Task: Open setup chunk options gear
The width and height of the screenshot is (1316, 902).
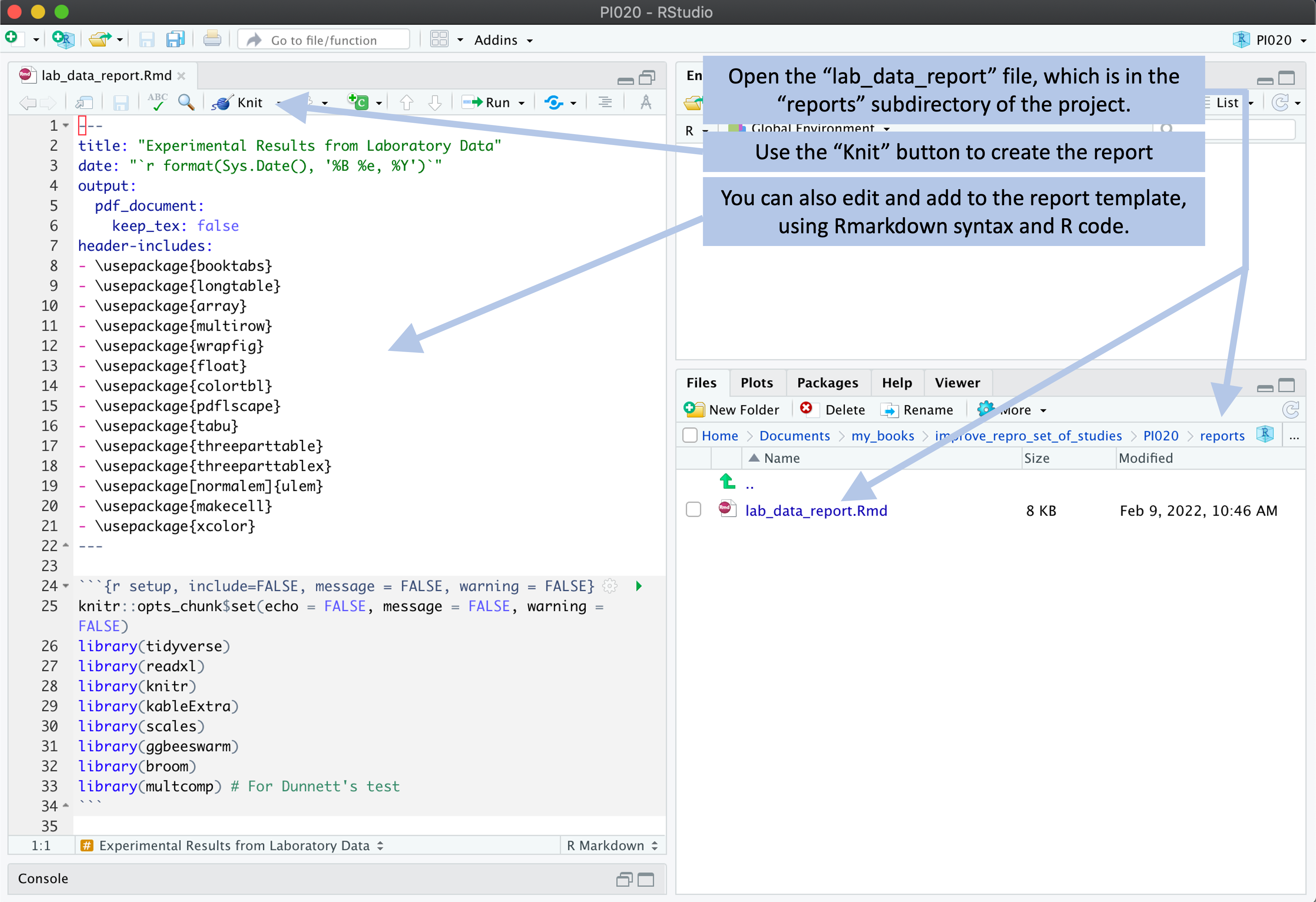Action: 610,586
